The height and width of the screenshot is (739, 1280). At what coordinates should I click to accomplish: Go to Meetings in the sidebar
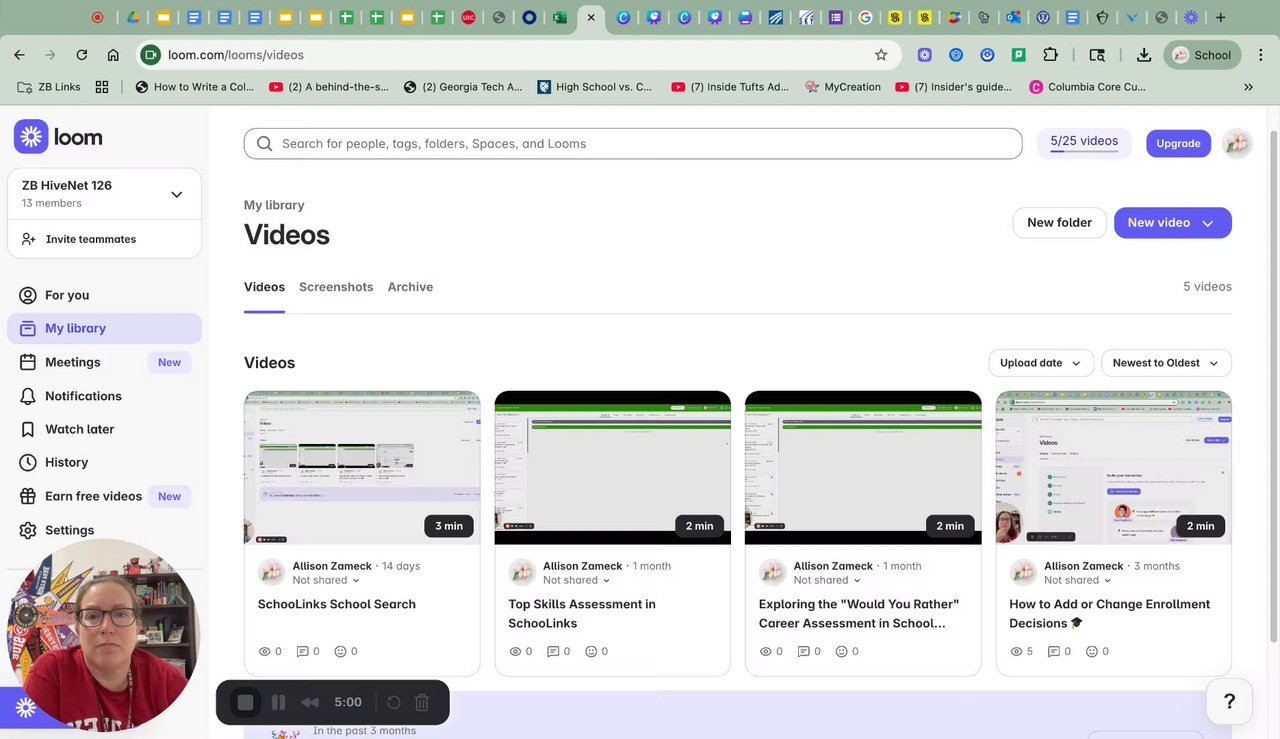tap(72, 362)
